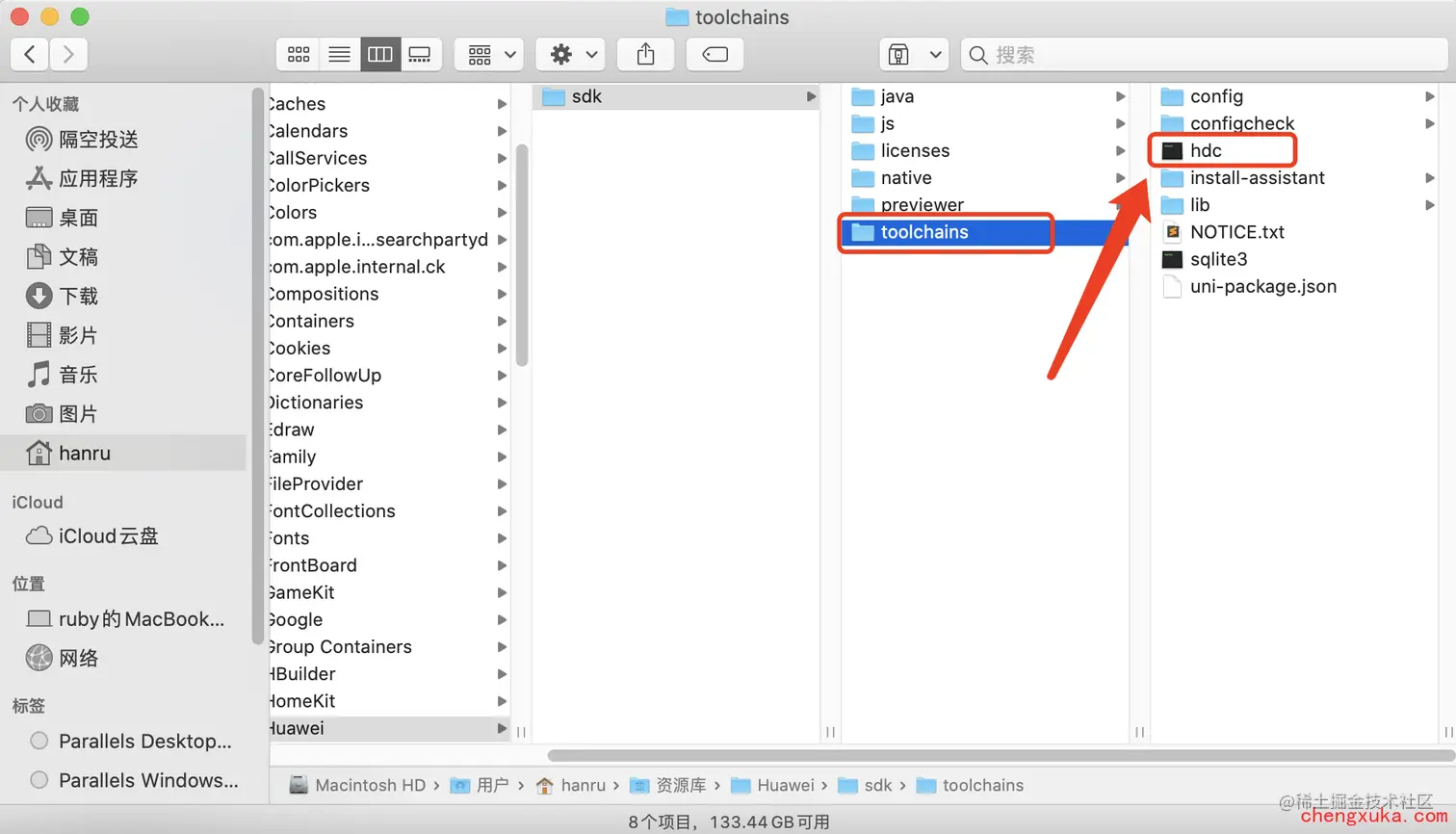
Task: Select the install-assistant folder
Action: (1294, 177)
